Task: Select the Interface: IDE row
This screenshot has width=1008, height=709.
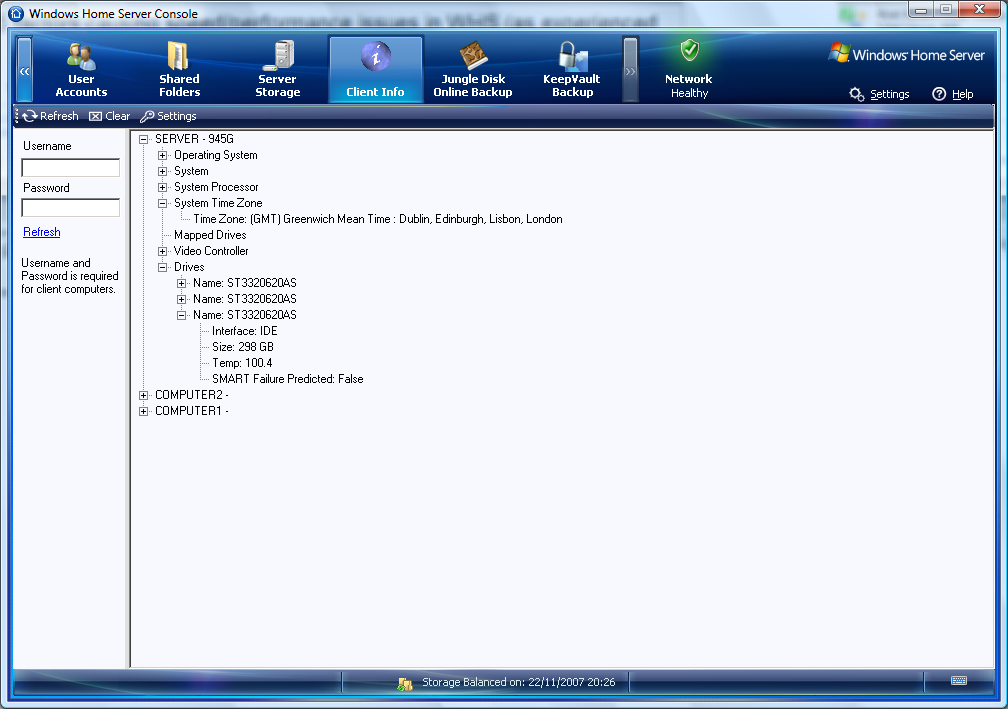Action: click(245, 331)
